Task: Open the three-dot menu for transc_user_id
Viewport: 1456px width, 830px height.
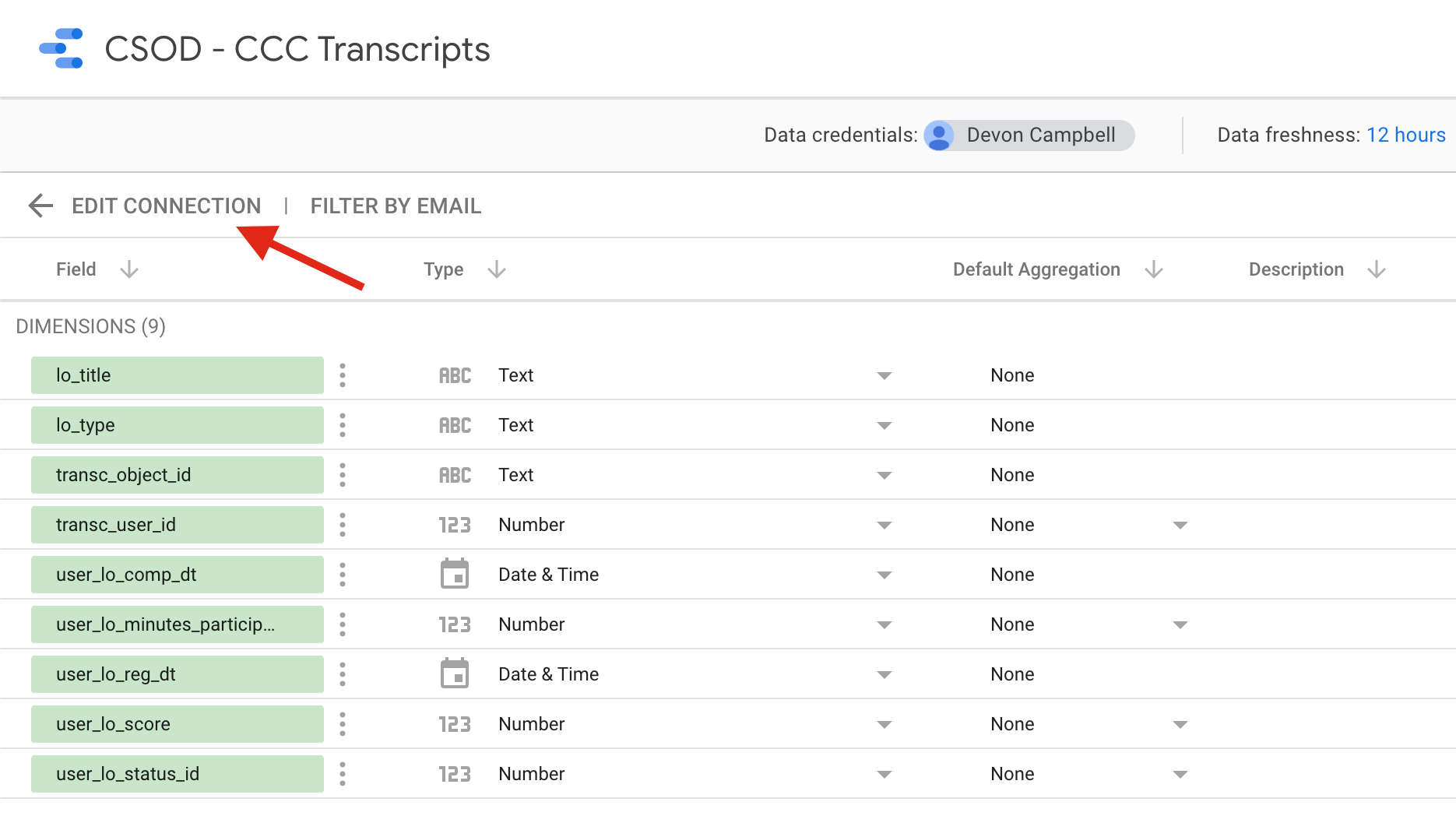Action: [343, 525]
